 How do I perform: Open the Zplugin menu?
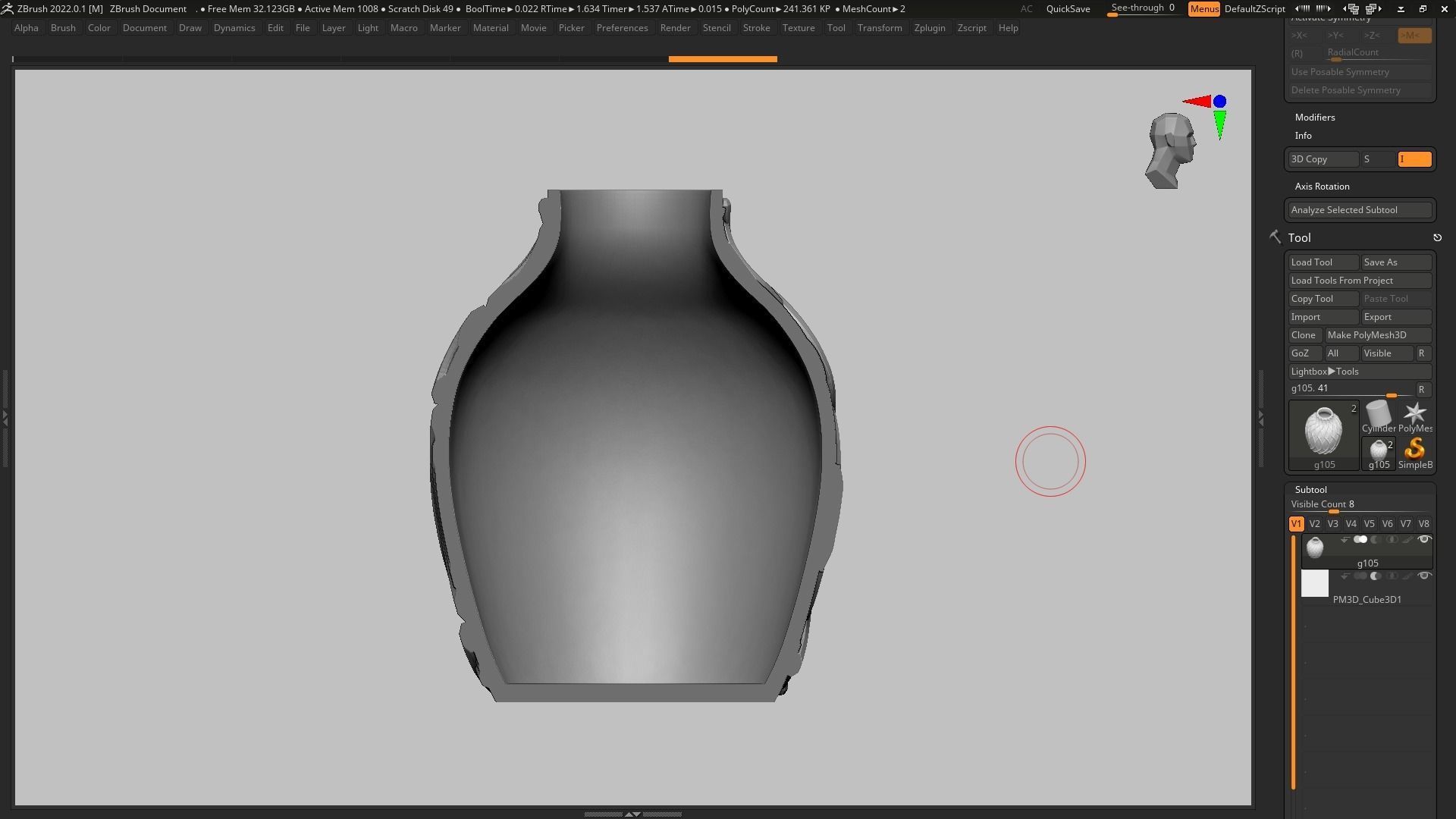point(929,28)
